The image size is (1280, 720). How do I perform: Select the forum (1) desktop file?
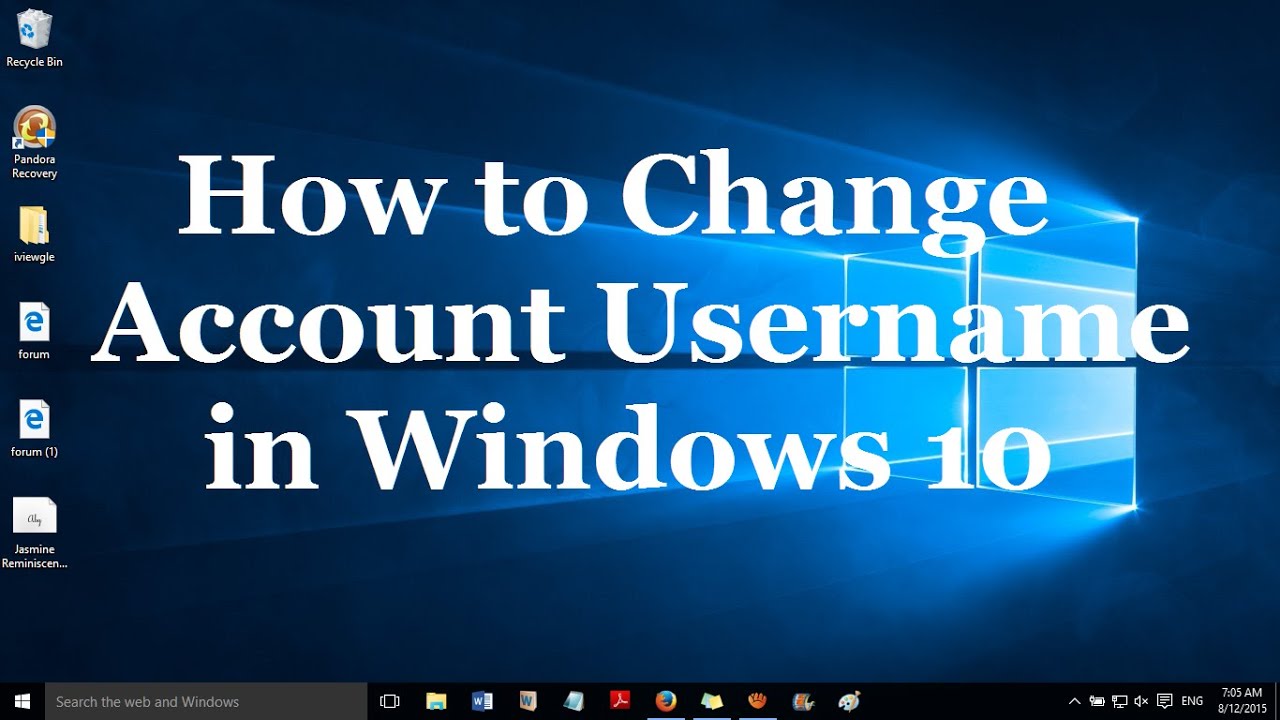tap(34, 429)
